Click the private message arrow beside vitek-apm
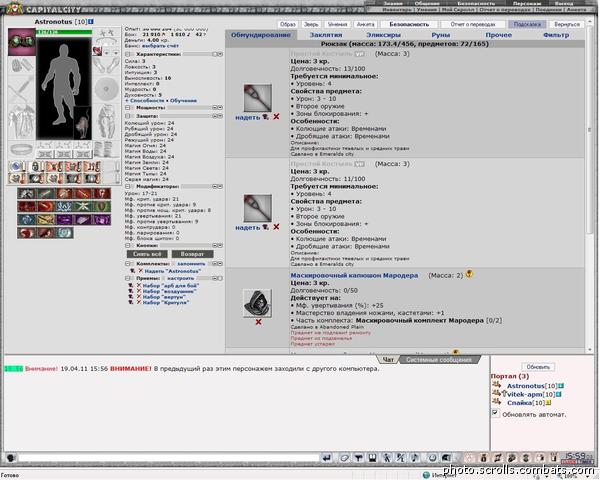This screenshot has height=480, width=600. coord(497,393)
